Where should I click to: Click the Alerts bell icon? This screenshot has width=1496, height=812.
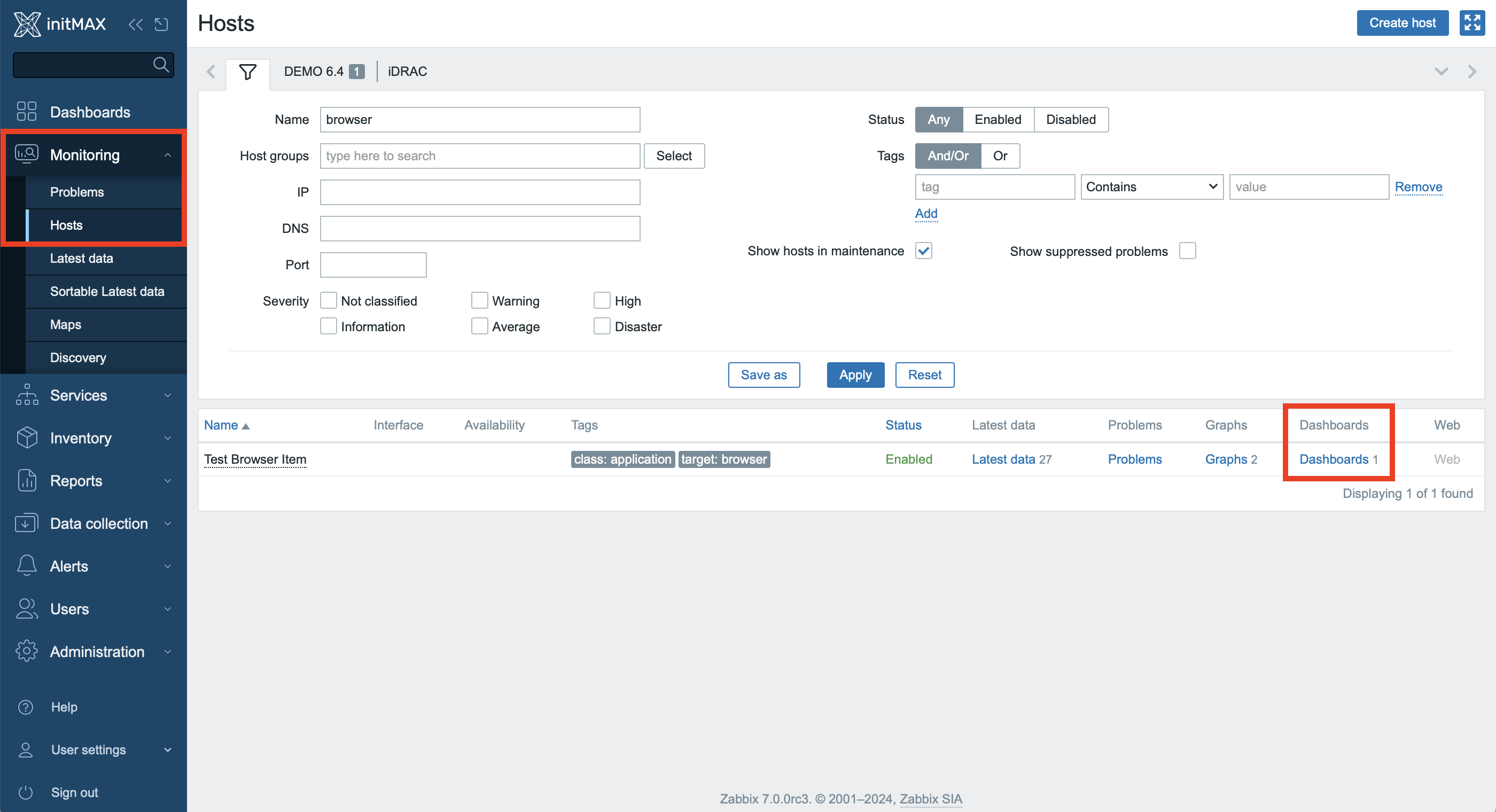tap(27, 566)
